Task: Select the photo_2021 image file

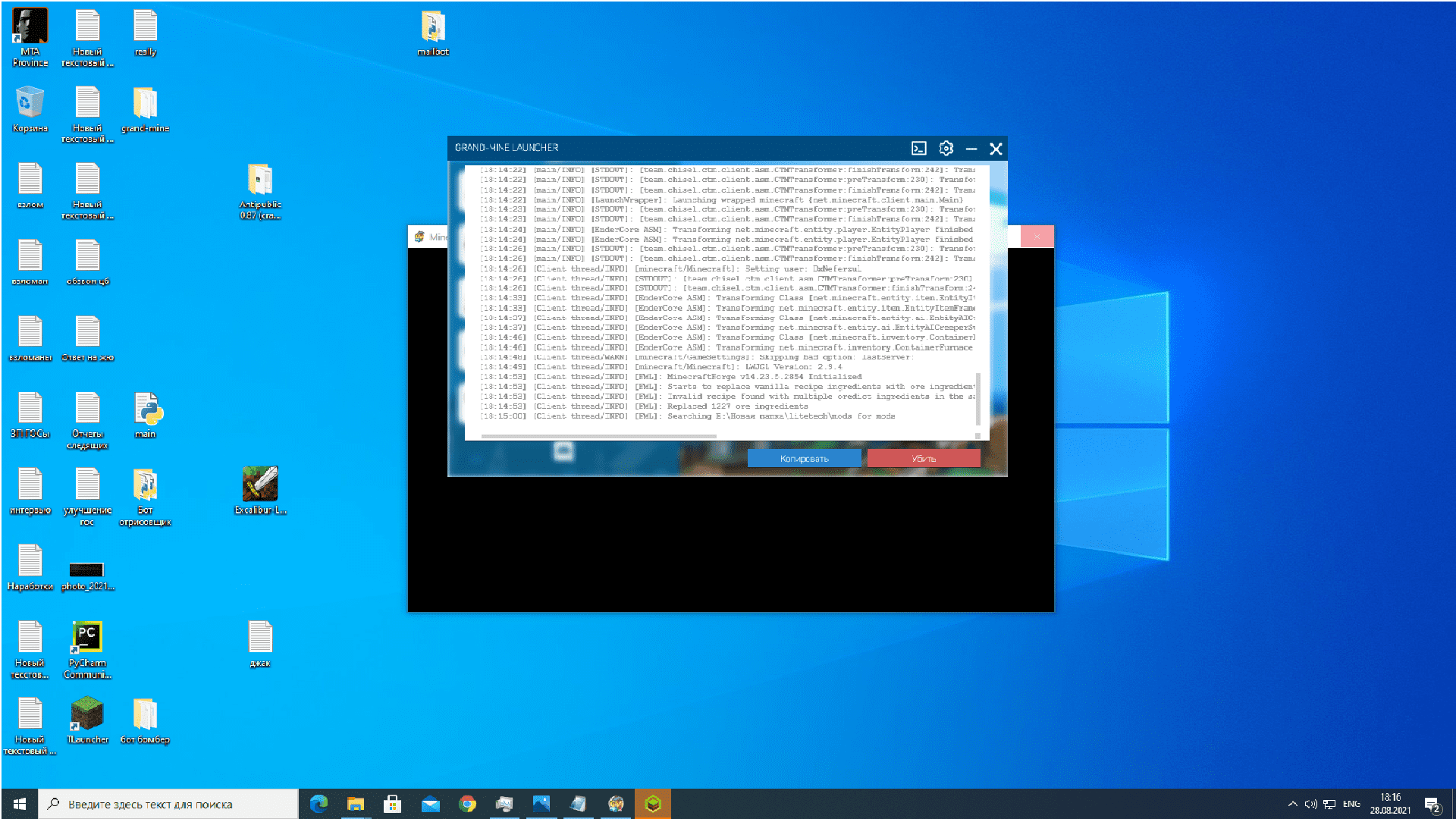Action: 87,576
